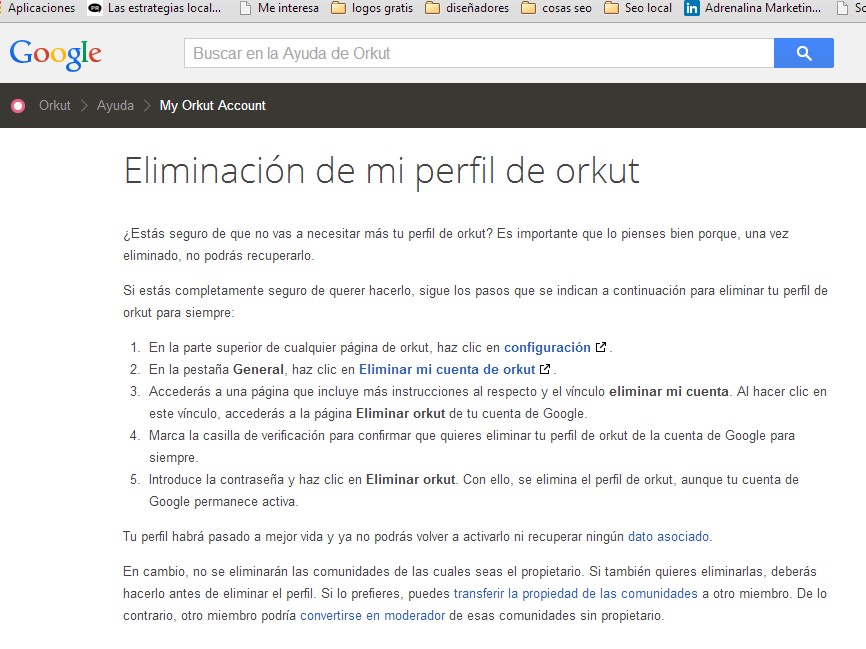Open the 'logos gratis' bookmark folder
Viewport: 866px width, 649px height.
click(x=372, y=8)
